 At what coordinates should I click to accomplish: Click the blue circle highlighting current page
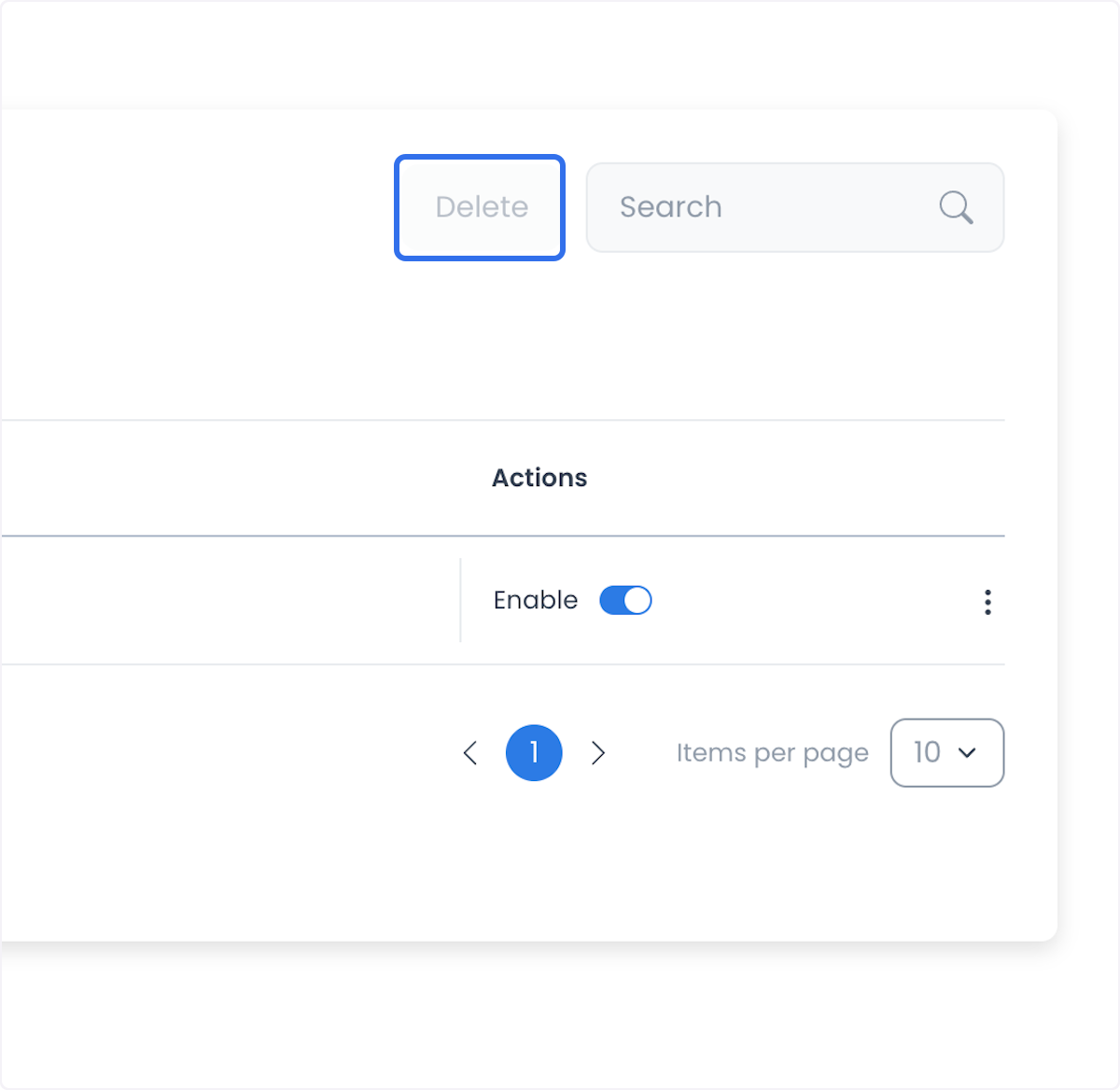pos(534,753)
